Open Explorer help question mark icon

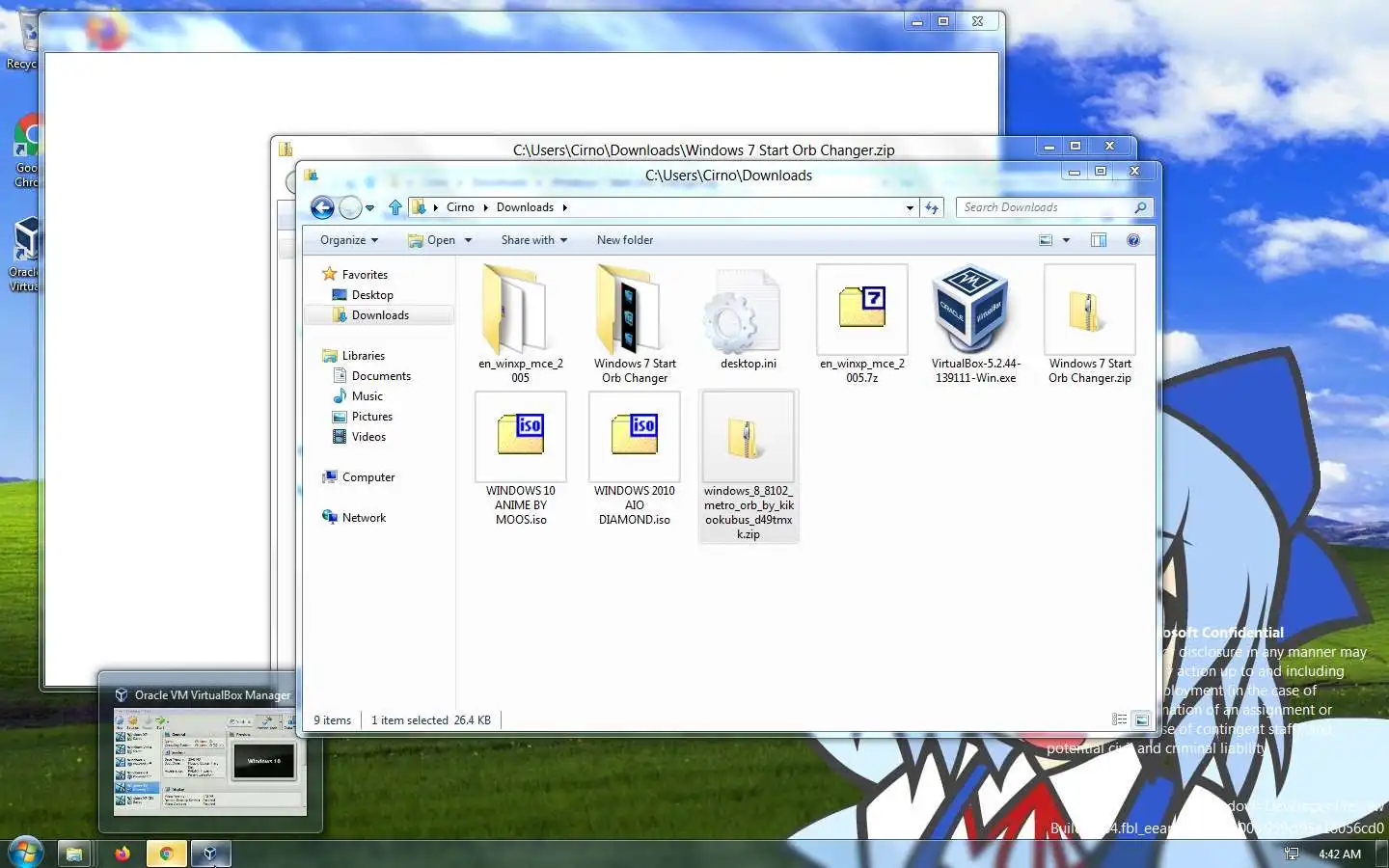tap(1133, 240)
